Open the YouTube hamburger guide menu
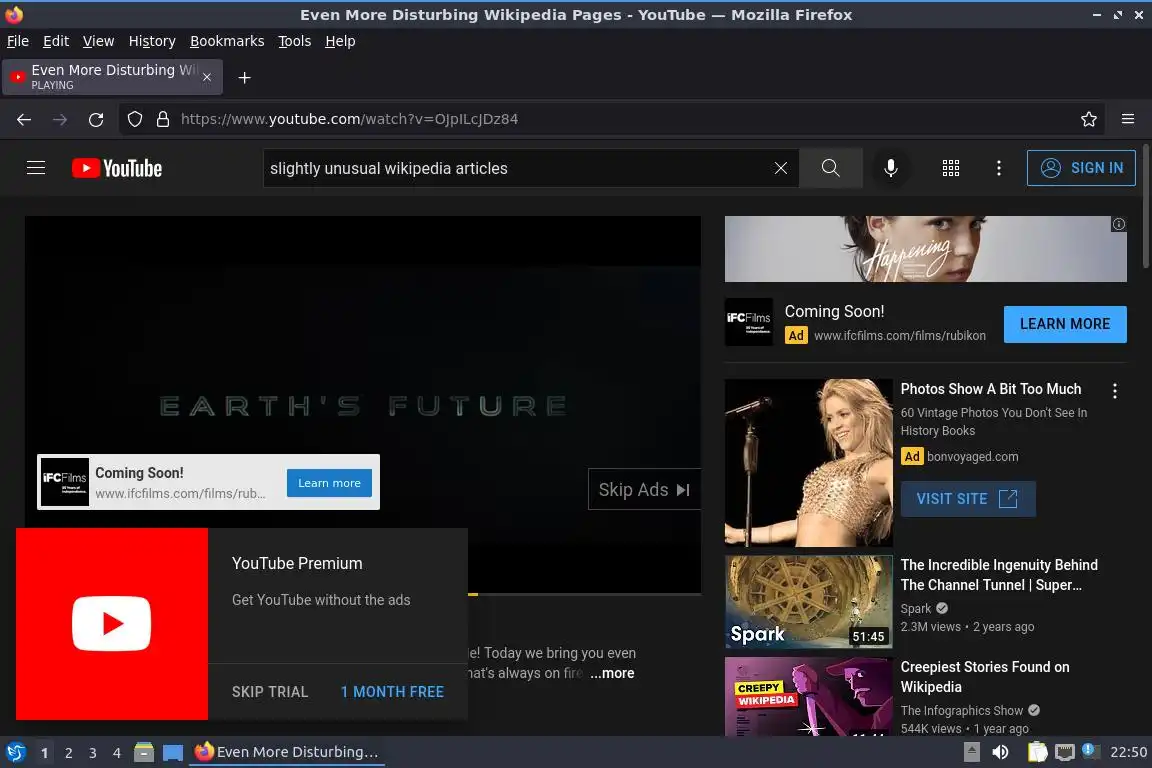This screenshot has height=768, width=1152. coord(35,168)
